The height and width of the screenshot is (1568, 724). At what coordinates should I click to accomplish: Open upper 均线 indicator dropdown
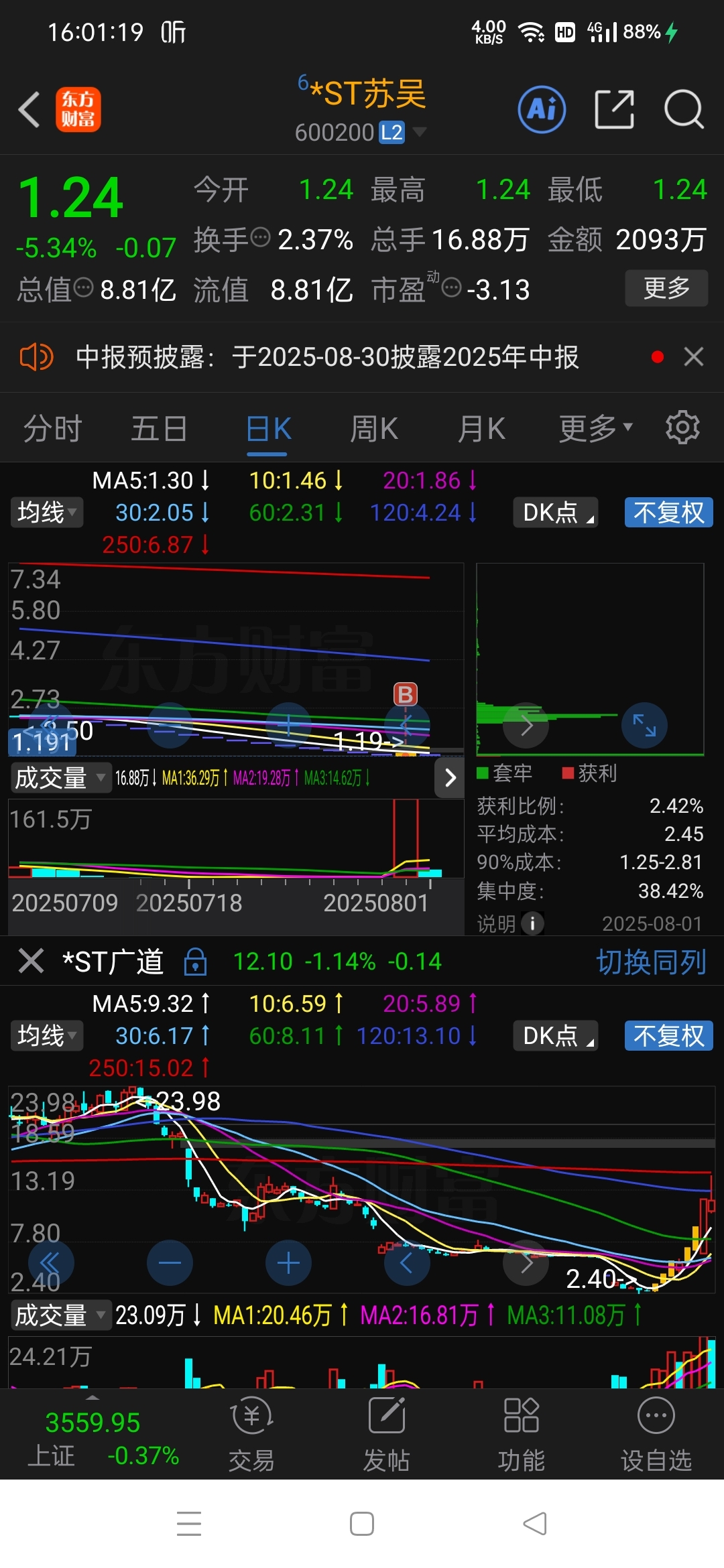click(47, 513)
